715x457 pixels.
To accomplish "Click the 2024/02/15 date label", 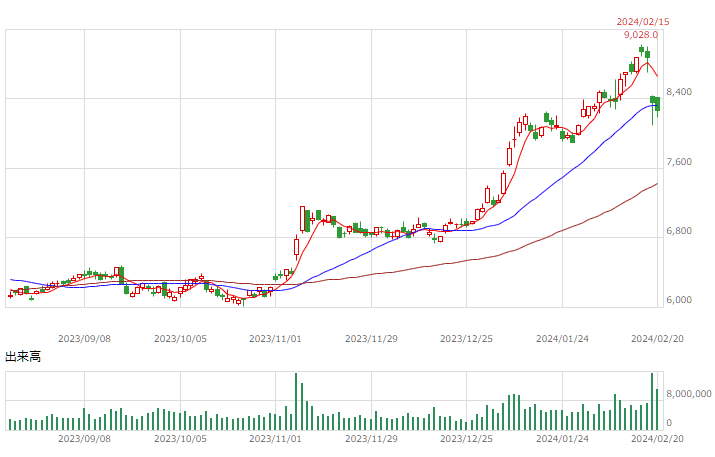I will coord(643,22).
